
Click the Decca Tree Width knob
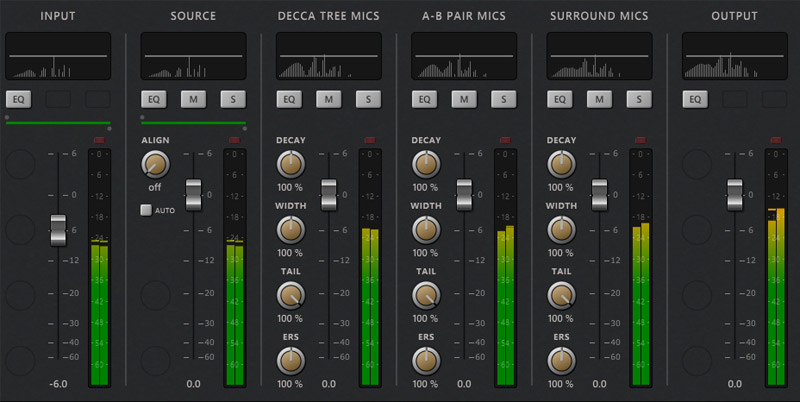(x=290, y=230)
